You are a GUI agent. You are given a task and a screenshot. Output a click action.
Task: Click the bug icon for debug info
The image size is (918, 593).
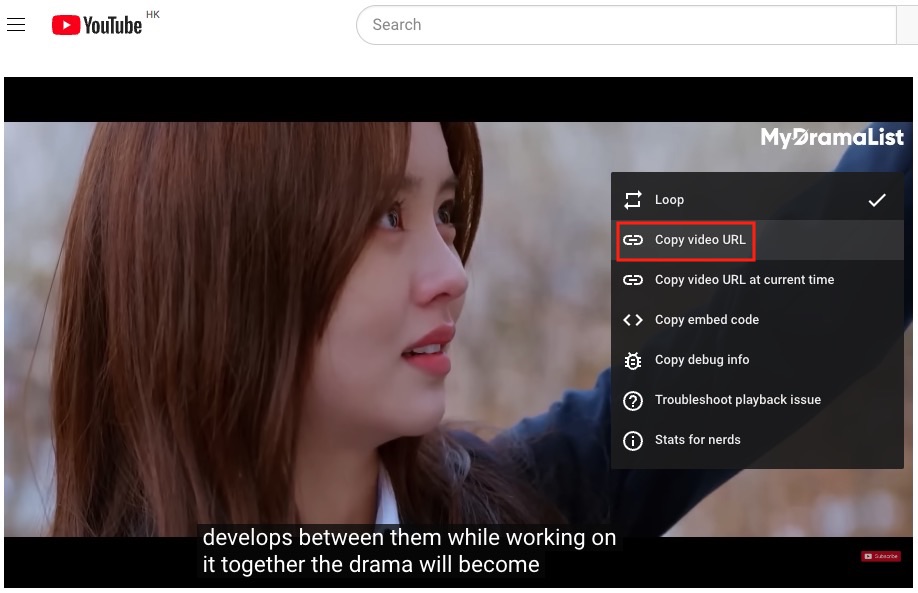point(633,360)
